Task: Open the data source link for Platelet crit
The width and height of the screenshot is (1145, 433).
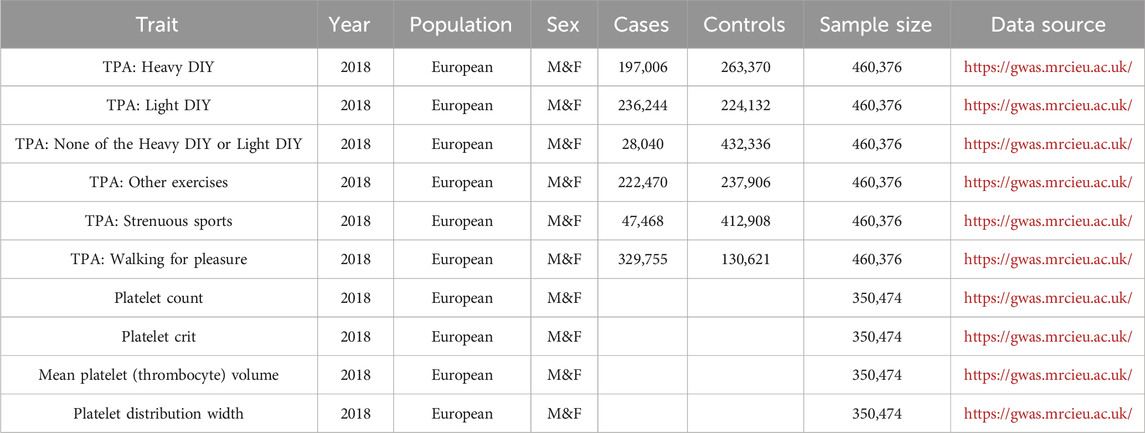Action: pos(1048,337)
